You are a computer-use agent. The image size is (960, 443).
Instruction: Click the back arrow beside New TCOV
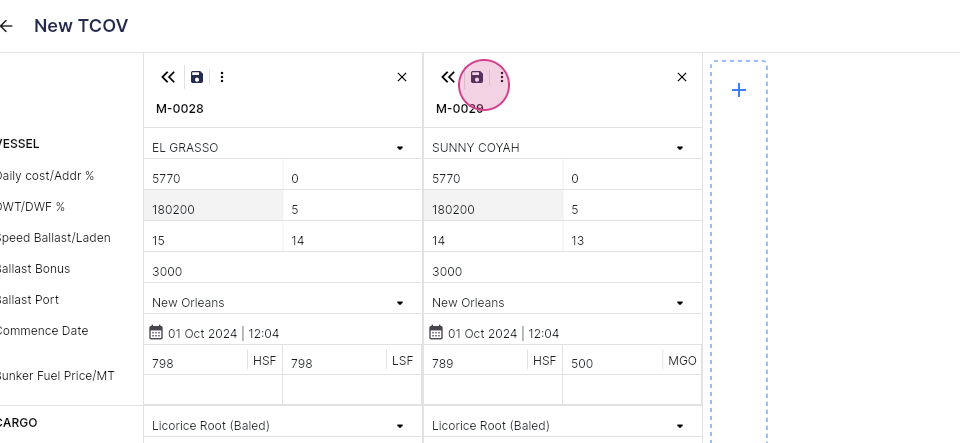(x=6, y=26)
